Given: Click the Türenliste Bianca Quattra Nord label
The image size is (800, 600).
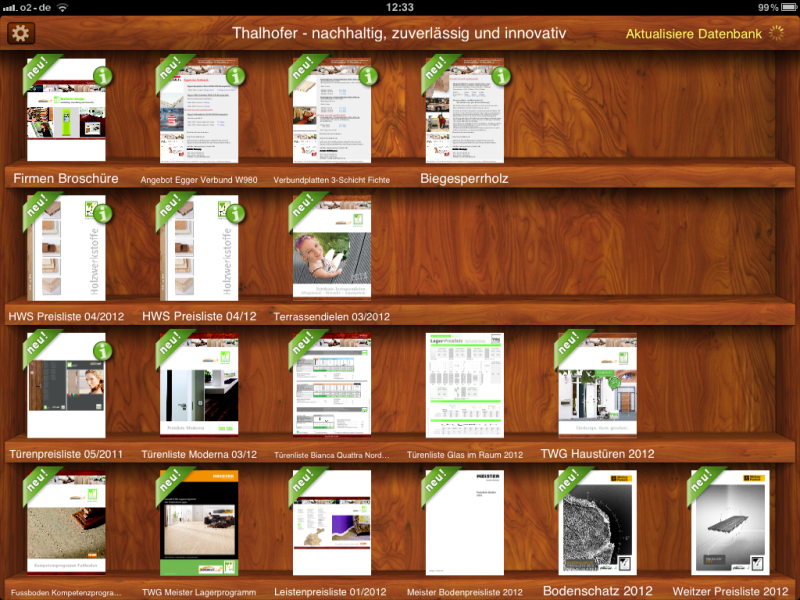Looking at the screenshot, I should point(332,455).
